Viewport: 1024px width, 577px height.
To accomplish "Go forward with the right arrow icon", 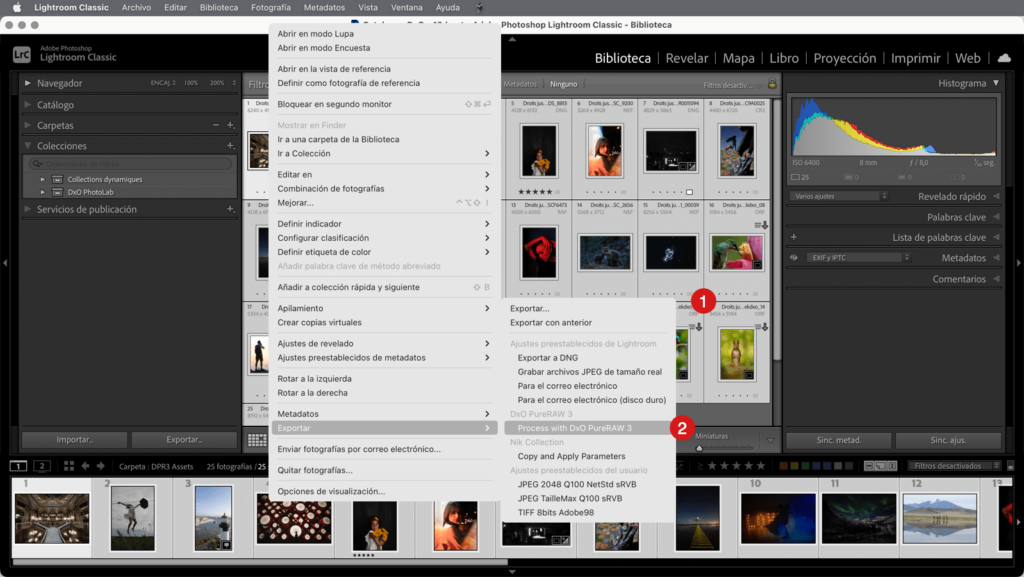I will tap(100, 466).
